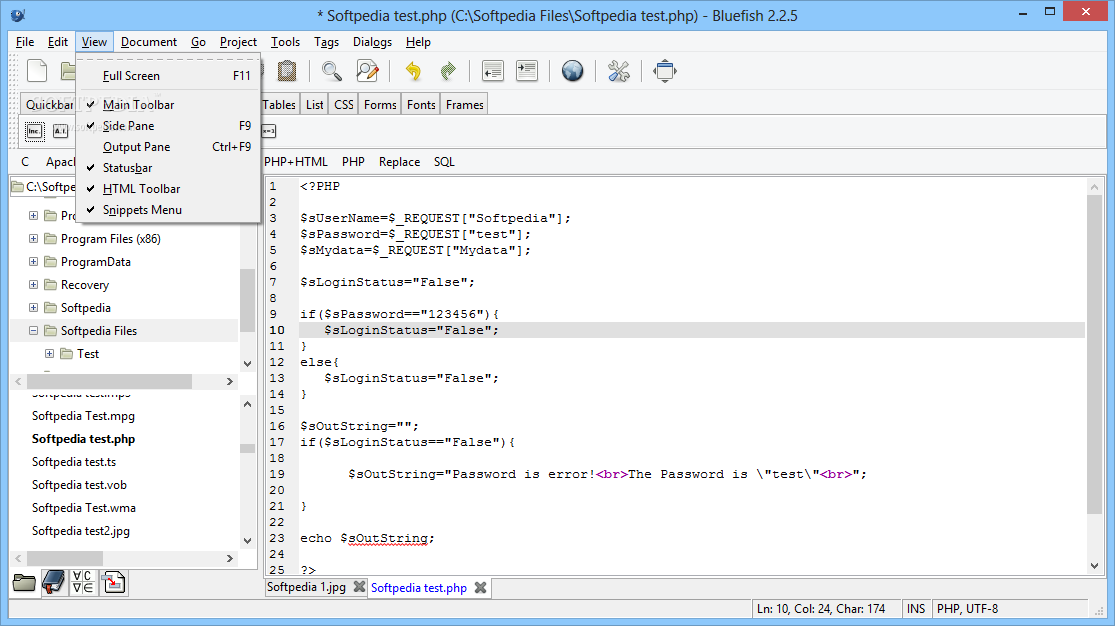
Task: Select Full Screen in View menu
Action: pos(168,76)
